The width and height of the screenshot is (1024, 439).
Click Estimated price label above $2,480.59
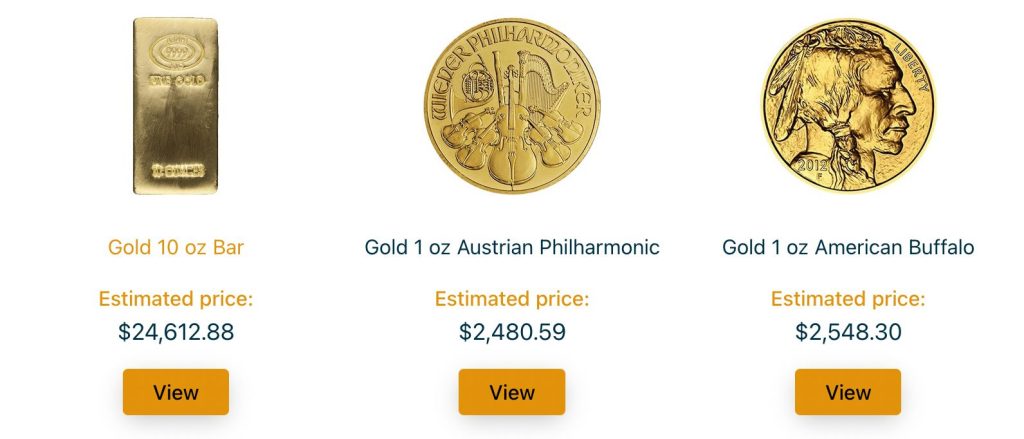pos(511,299)
